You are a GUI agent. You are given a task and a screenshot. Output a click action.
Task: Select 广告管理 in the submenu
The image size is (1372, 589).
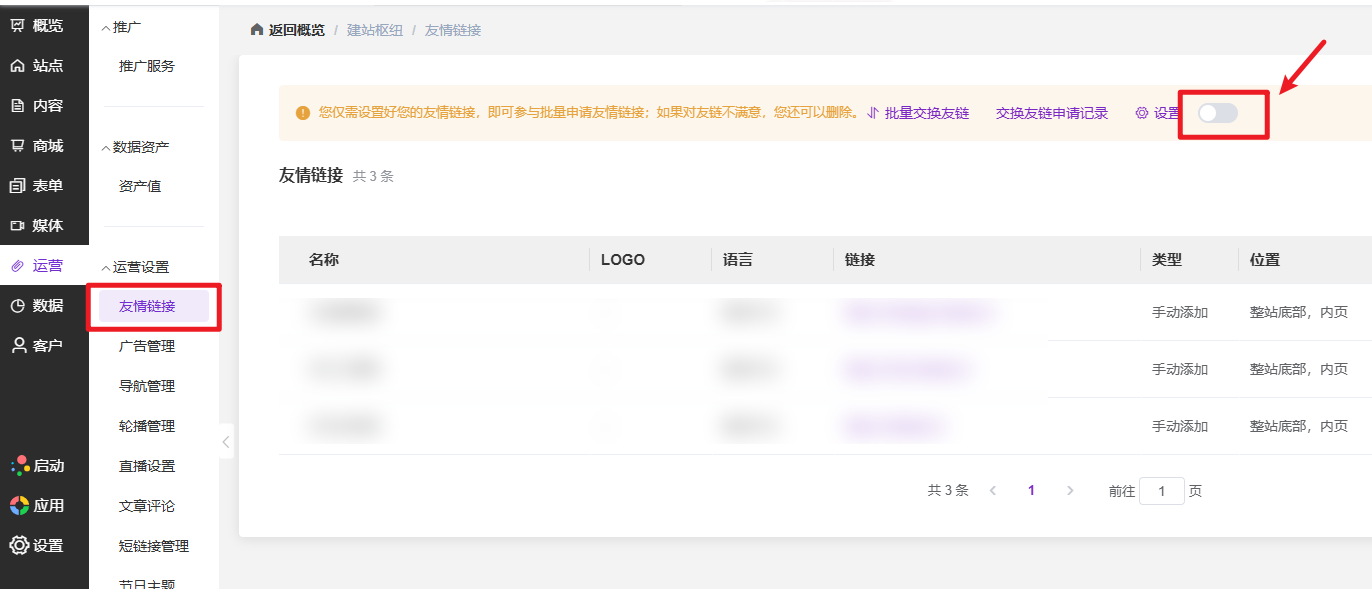pyautogui.click(x=147, y=346)
